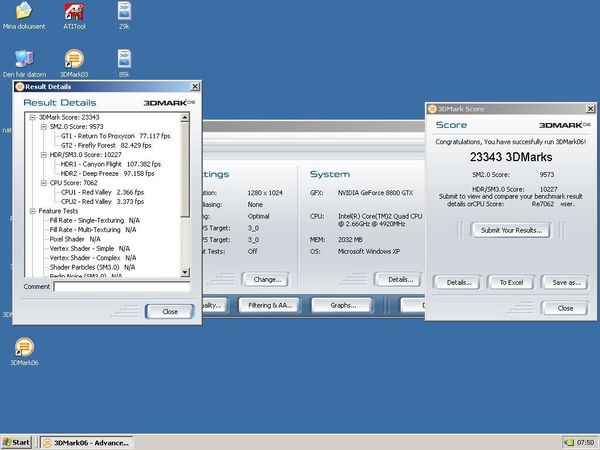The width and height of the screenshot is (600, 450).
Task: Select the Vertex Shader - Simple row
Action: pos(90,248)
